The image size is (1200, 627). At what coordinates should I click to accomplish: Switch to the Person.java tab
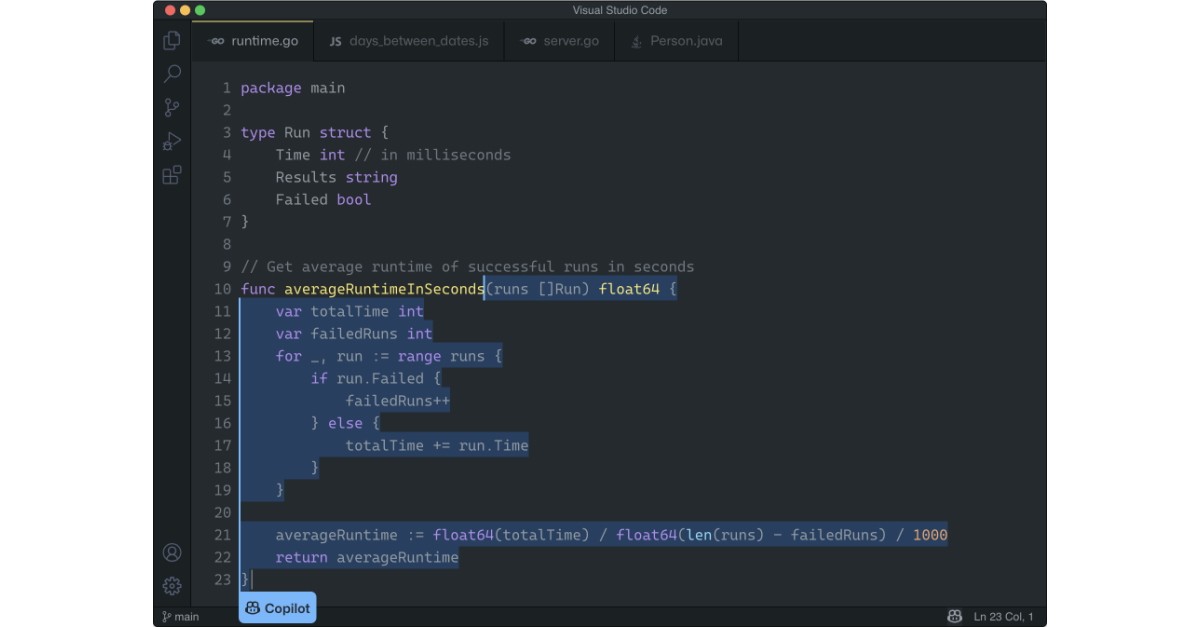coord(677,41)
